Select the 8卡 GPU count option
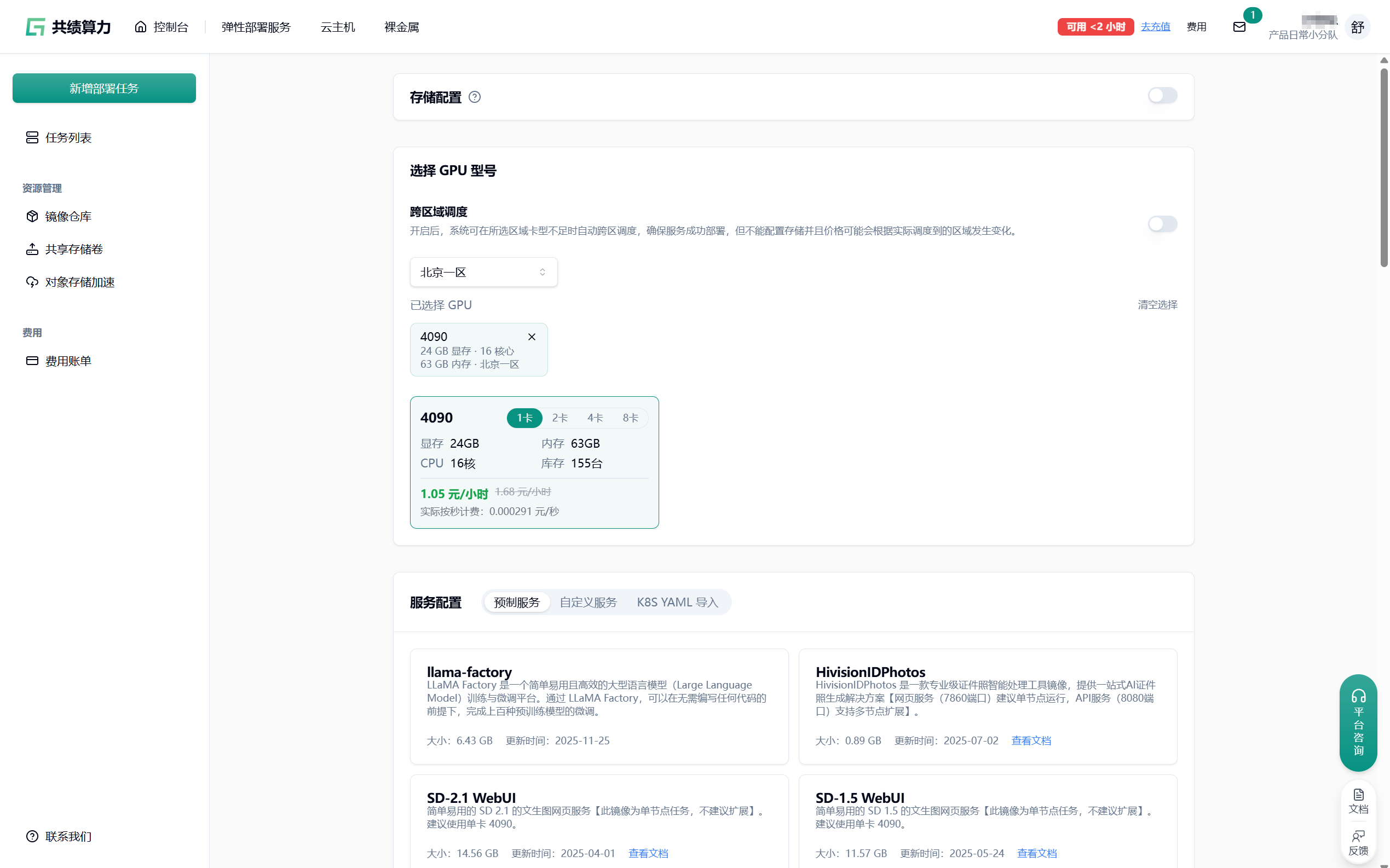The image size is (1390, 868). click(x=630, y=418)
